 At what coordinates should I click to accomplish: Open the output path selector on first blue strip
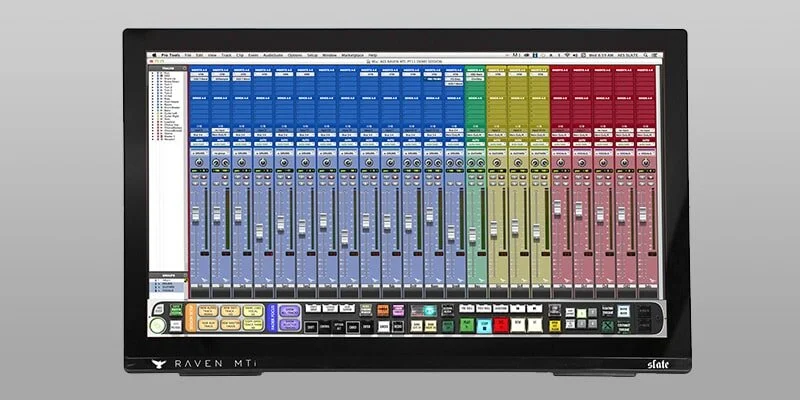point(199,135)
